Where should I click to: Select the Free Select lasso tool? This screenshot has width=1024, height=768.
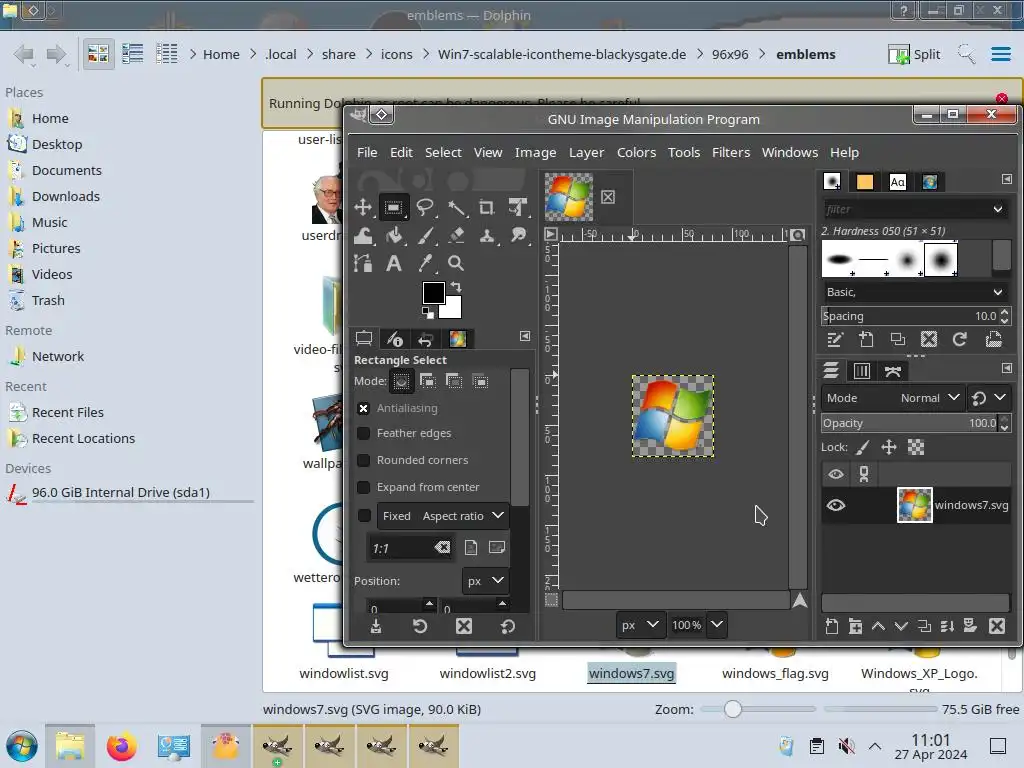click(425, 208)
